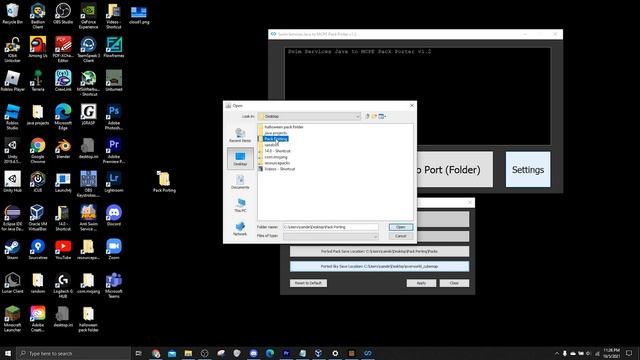Viewport: 640px width, 360px height.
Task: Select Discord desktop icon
Action: 113,216
